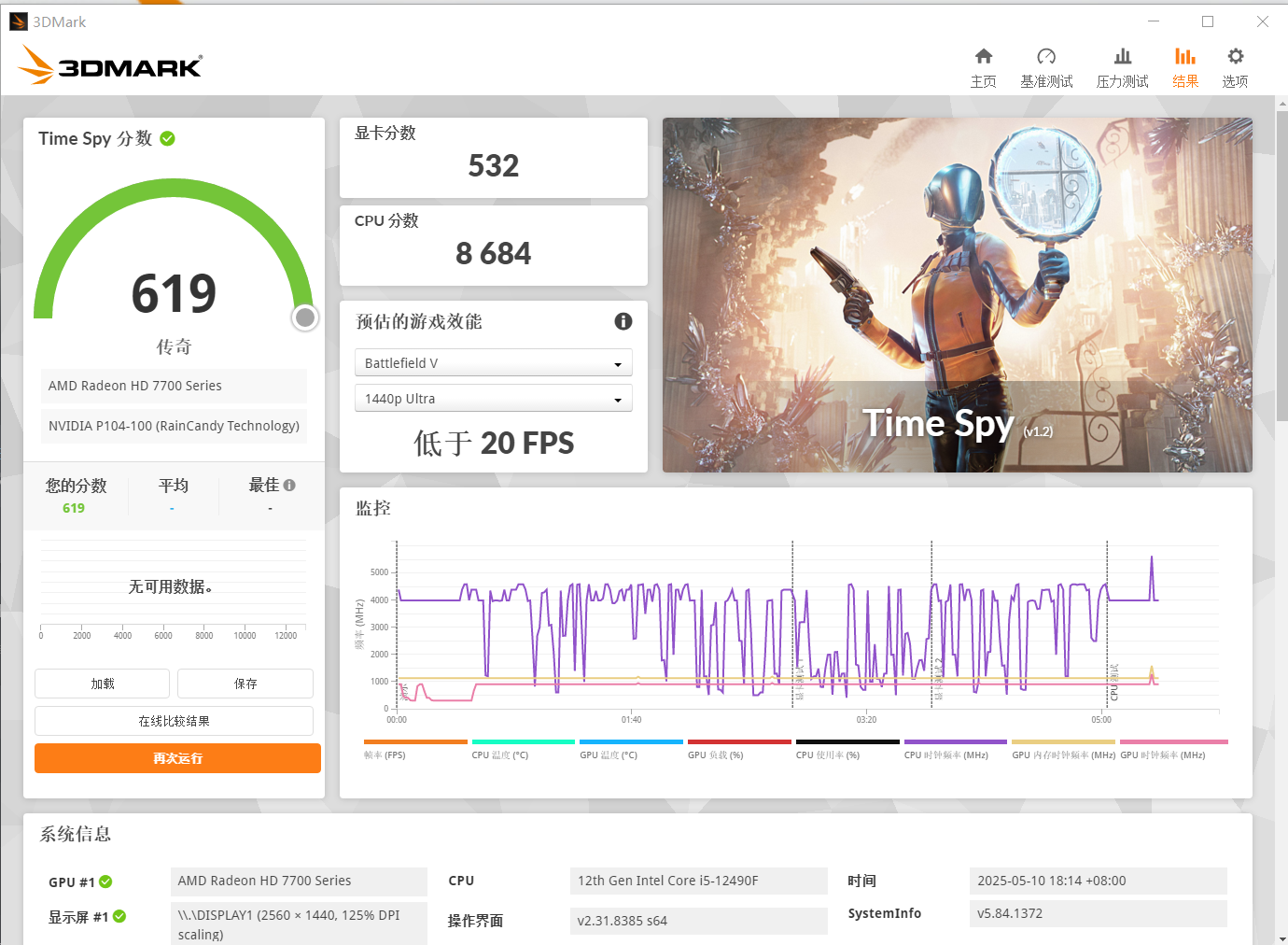Viewport: 1288px width, 945px height.
Task: Click the orange 再次运行 button
Action: [177, 758]
